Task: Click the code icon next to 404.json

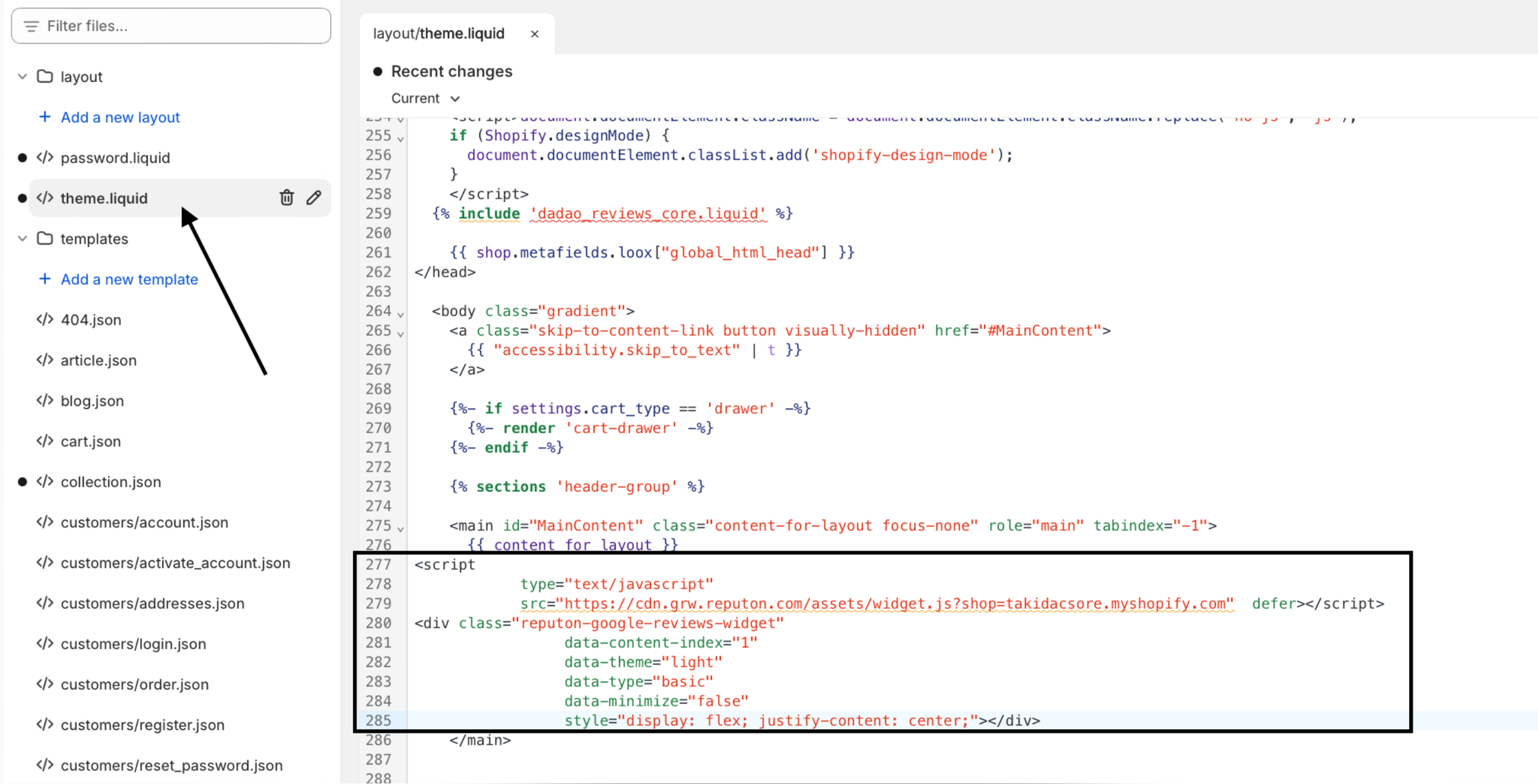Action: tap(45, 320)
